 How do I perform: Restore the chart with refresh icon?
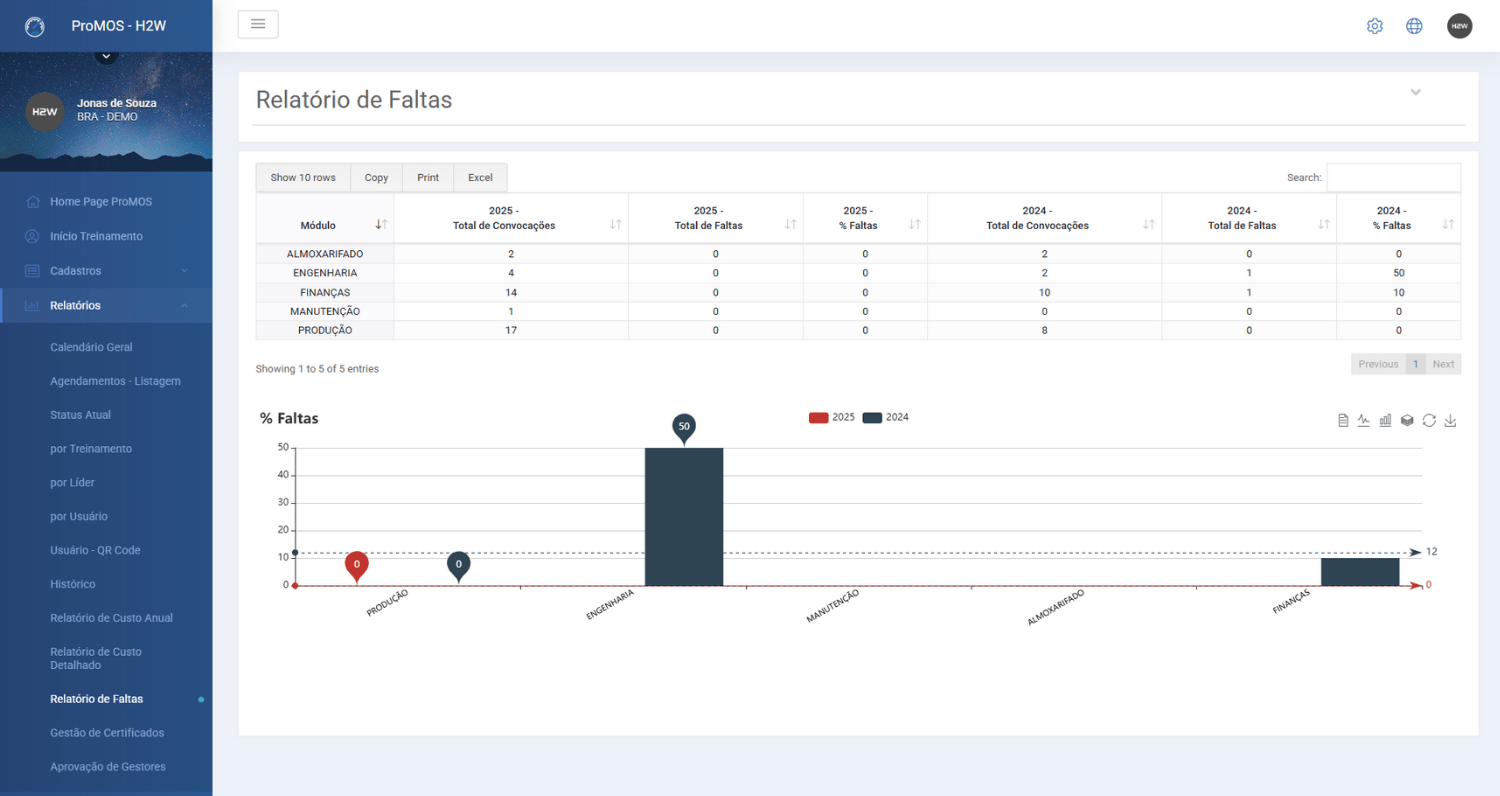pos(1429,420)
